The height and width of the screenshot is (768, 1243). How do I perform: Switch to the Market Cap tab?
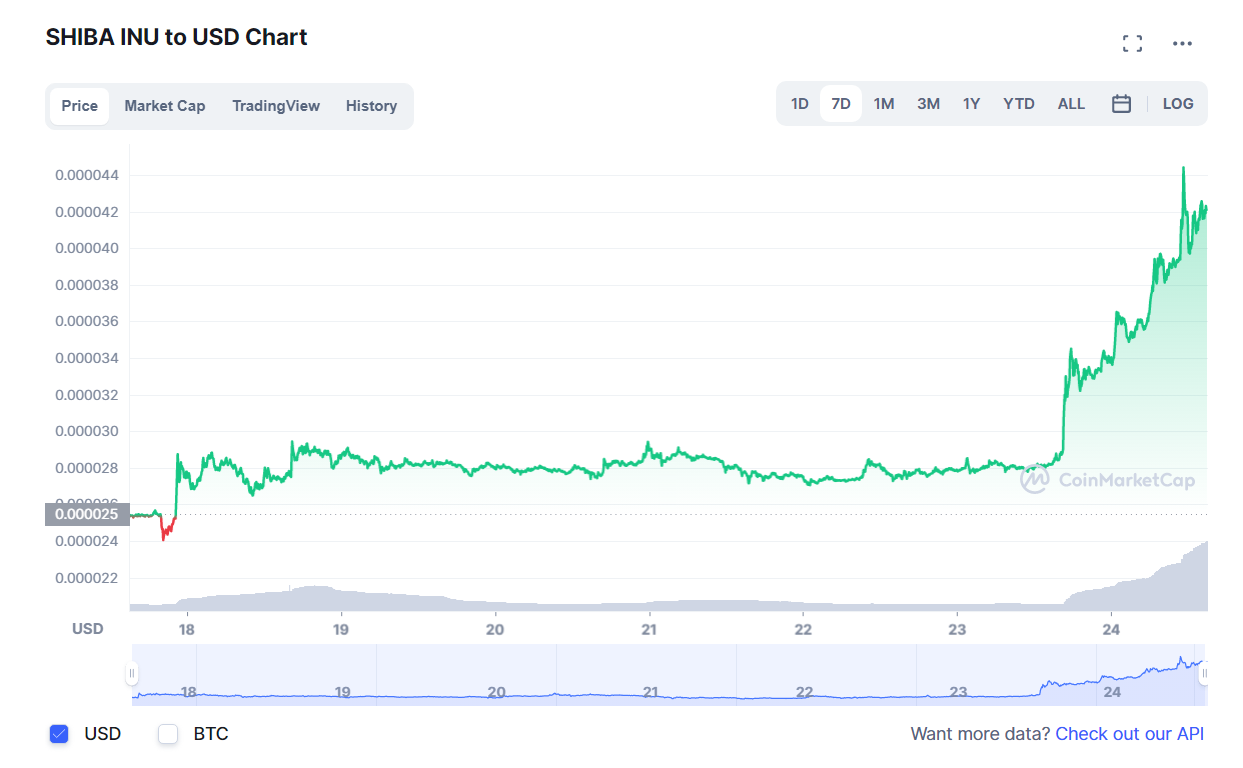[165, 106]
